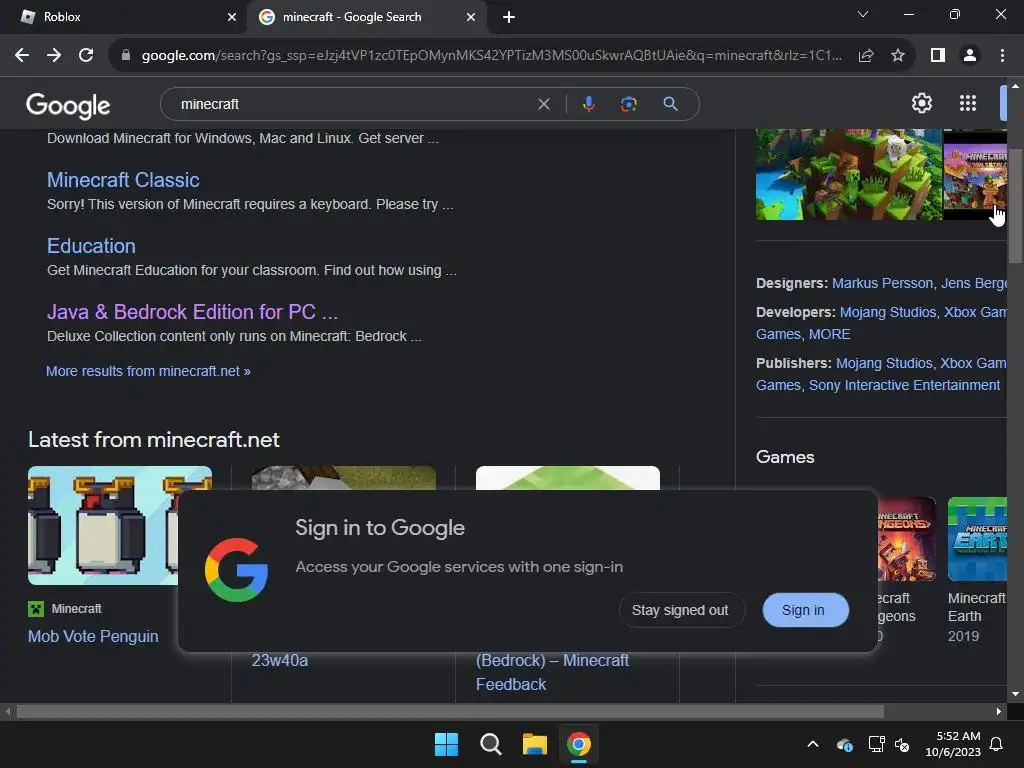The height and width of the screenshot is (768, 1024).
Task: Focus the Google search box
Action: pyautogui.click(x=356, y=104)
